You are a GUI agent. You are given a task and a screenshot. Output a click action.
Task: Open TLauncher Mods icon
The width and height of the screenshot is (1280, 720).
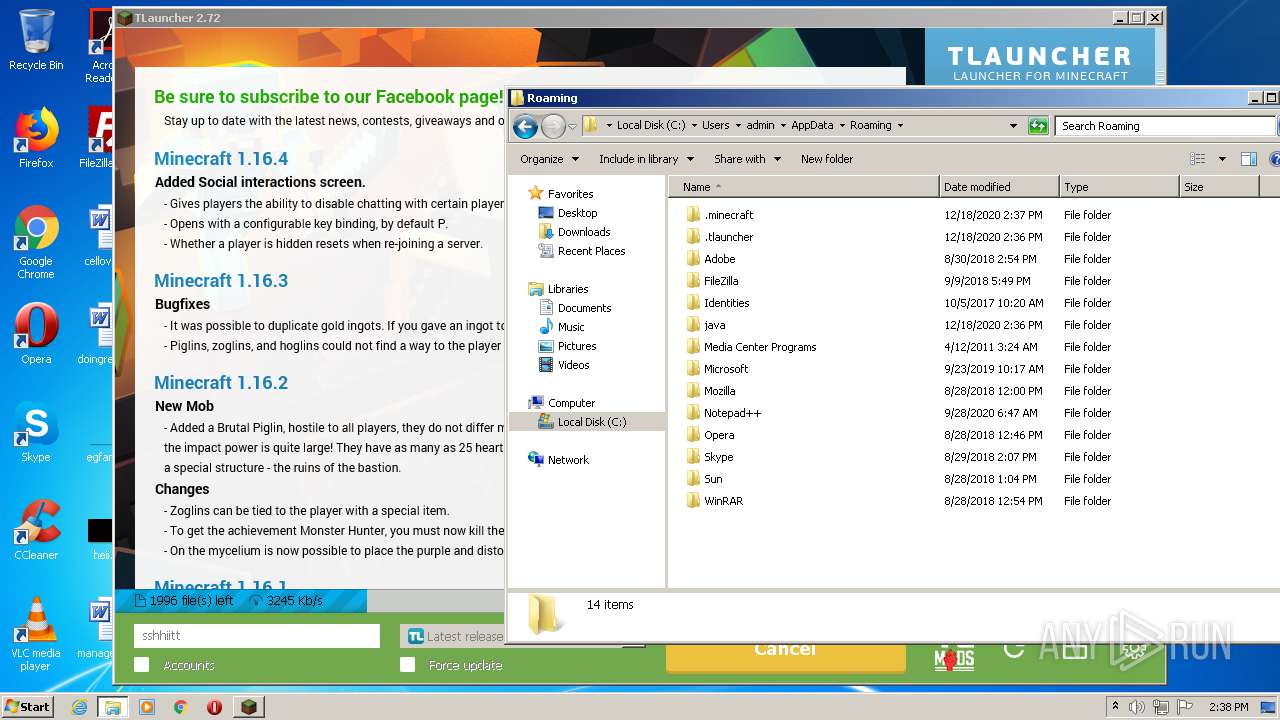[x=954, y=656]
